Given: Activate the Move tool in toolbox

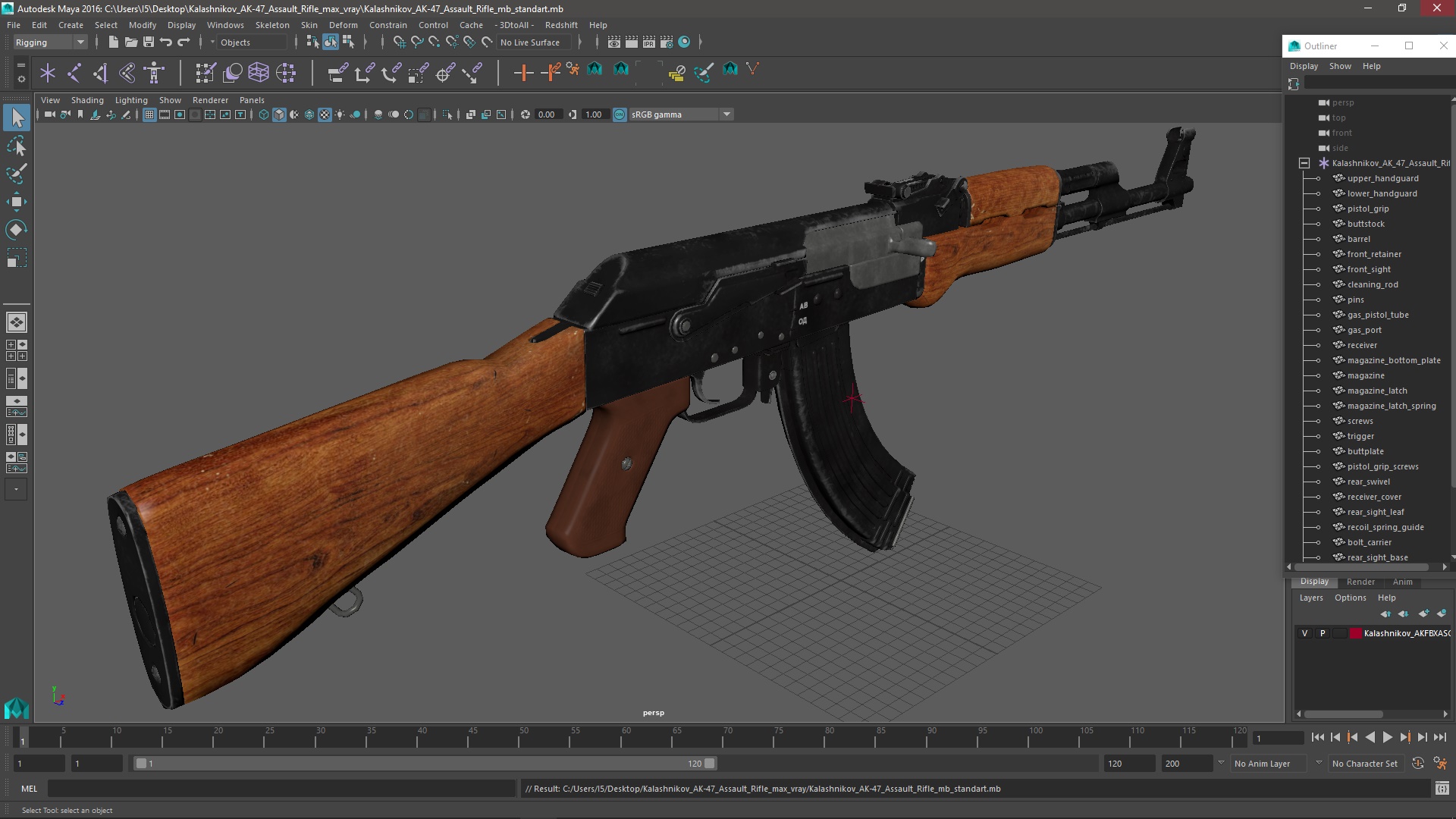Looking at the screenshot, I should tap(16, 202).
